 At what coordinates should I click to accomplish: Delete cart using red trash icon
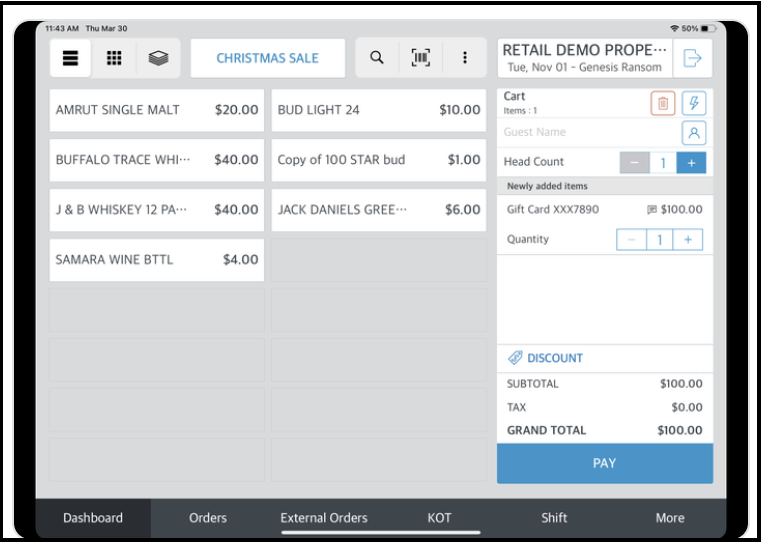662,103
